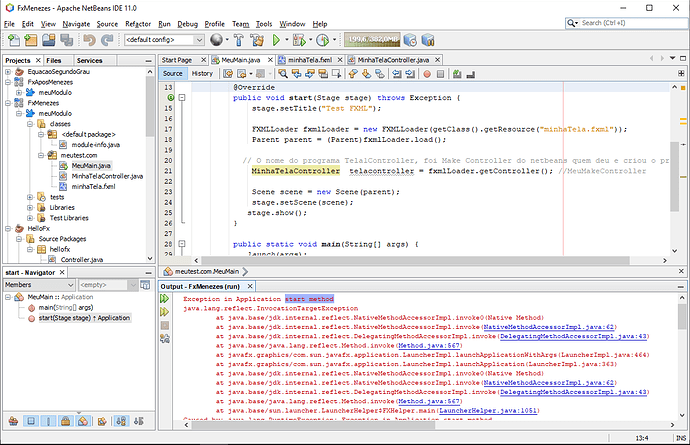The width and height of the screenshot is (690, 445).
Task: Click the Profile Project toolbar icon
Action: click(323, 40)
